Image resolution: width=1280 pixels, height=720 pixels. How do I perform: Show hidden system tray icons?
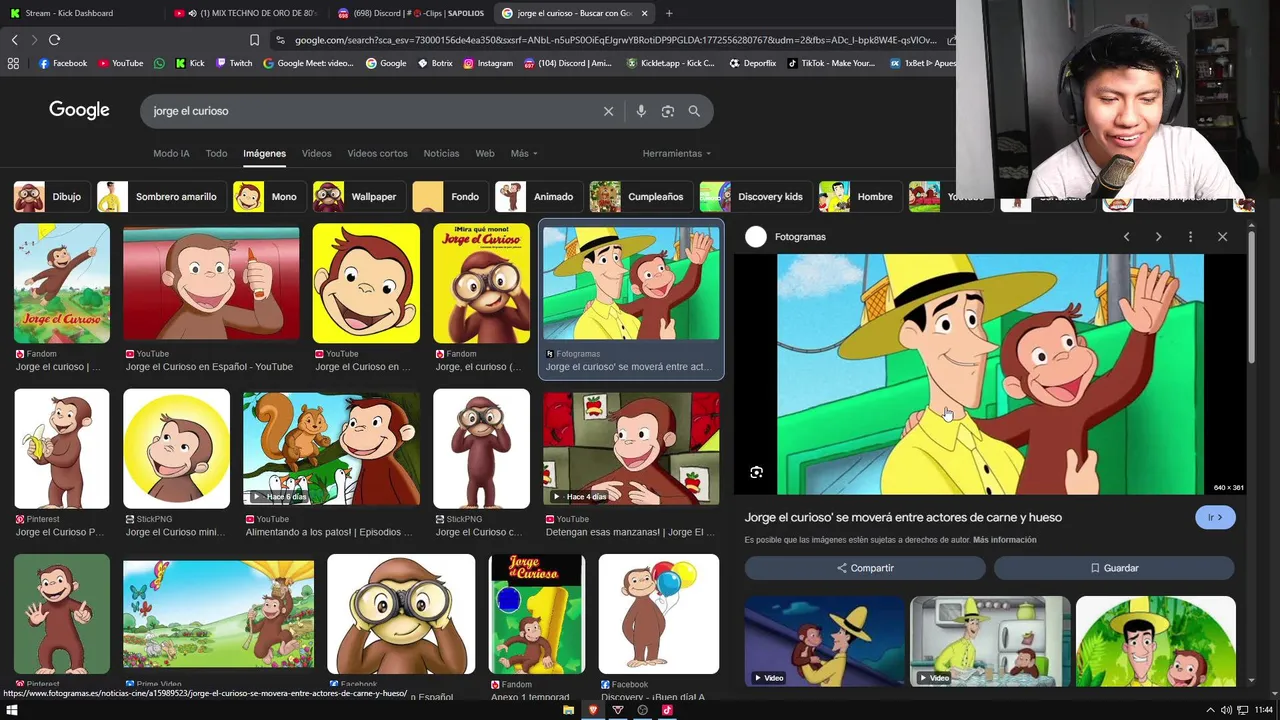[x=1210, y=710]
